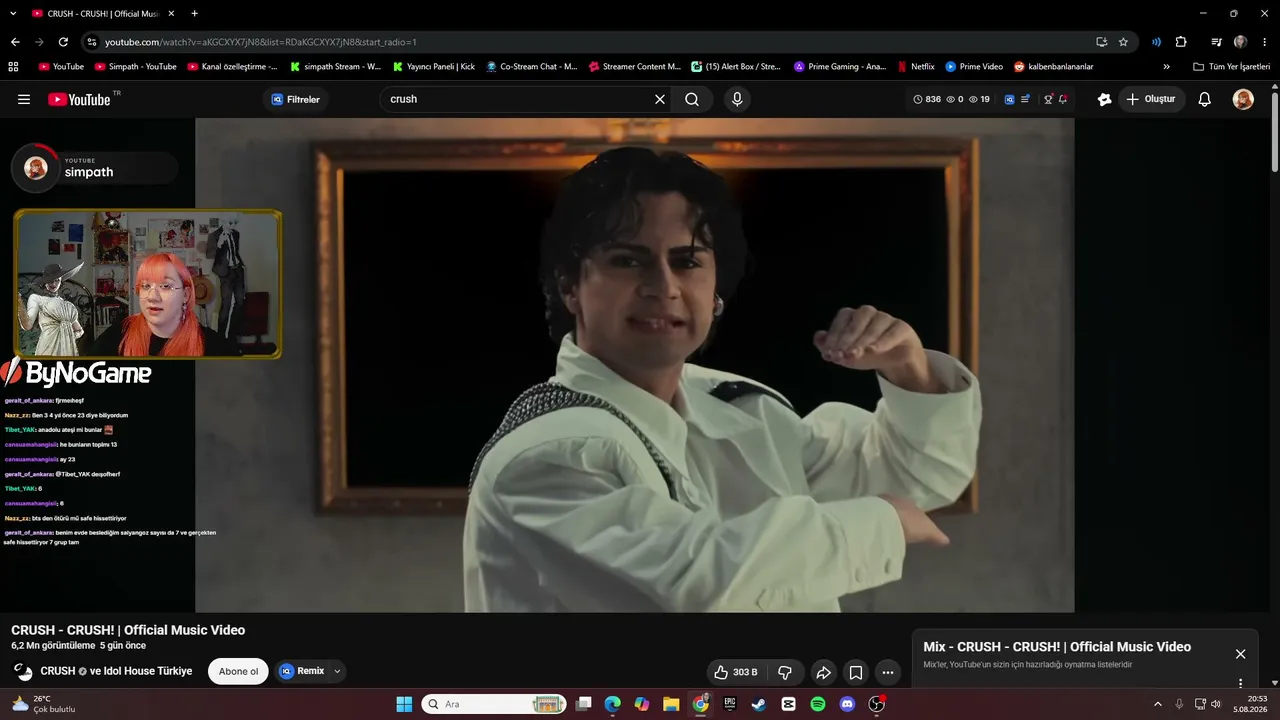Image resolution: width=1280 pixels, height=720 pixels.
Task: Click the Remix button
Action: [x=302, y=671]
